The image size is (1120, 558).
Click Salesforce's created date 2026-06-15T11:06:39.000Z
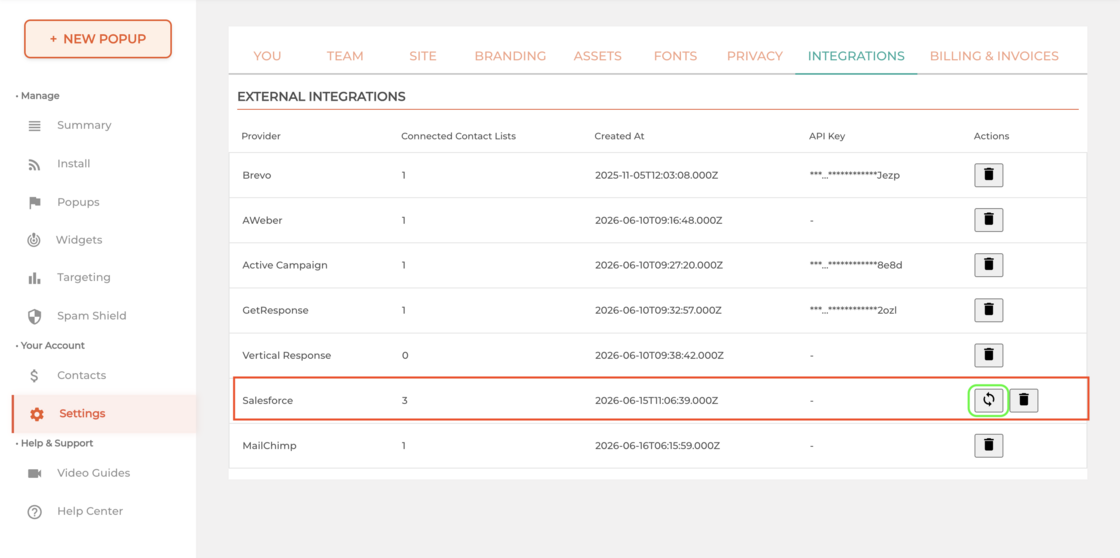coord(656,401)
